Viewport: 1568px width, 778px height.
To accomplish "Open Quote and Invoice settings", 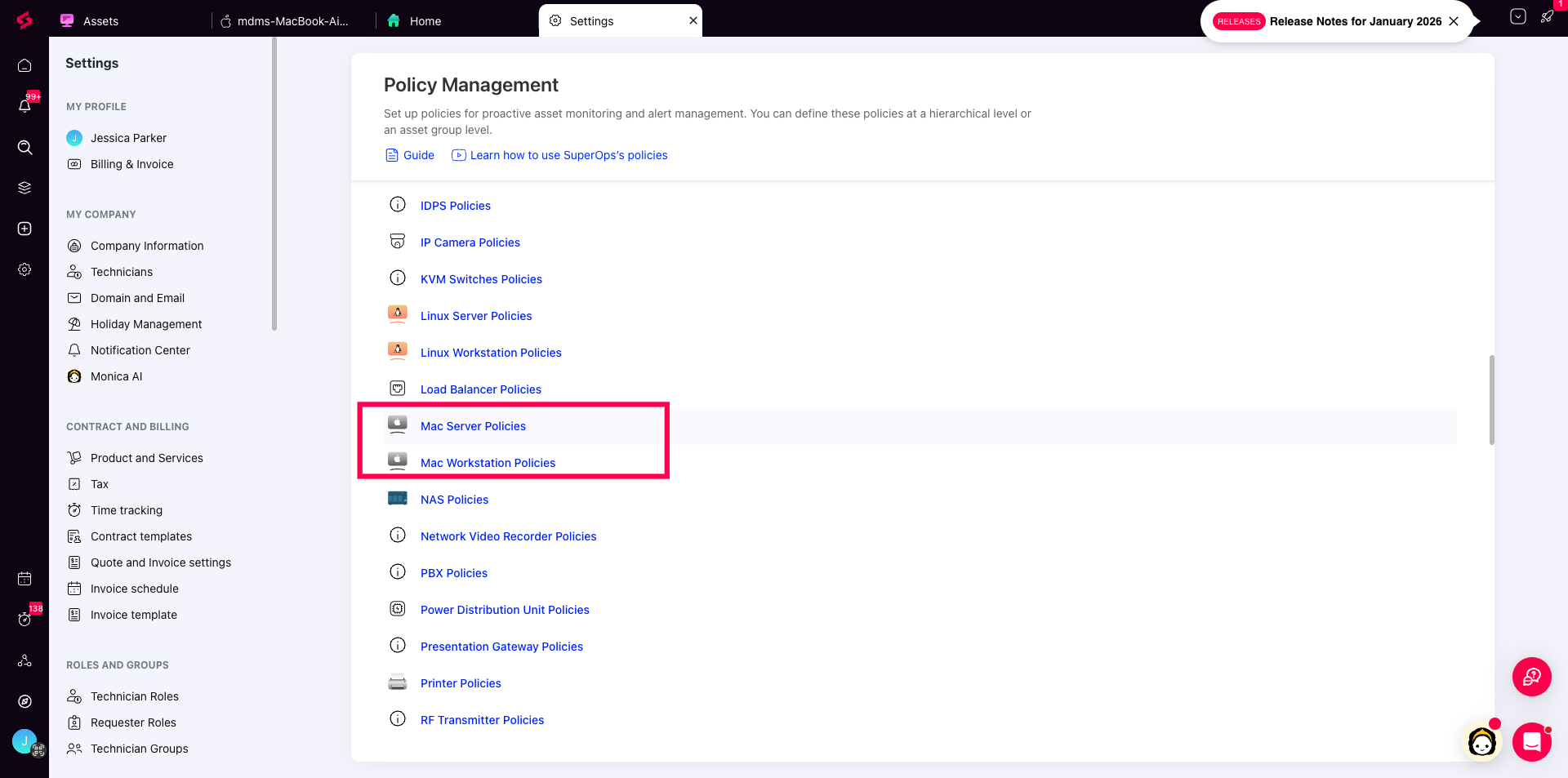I will [161, 562].
